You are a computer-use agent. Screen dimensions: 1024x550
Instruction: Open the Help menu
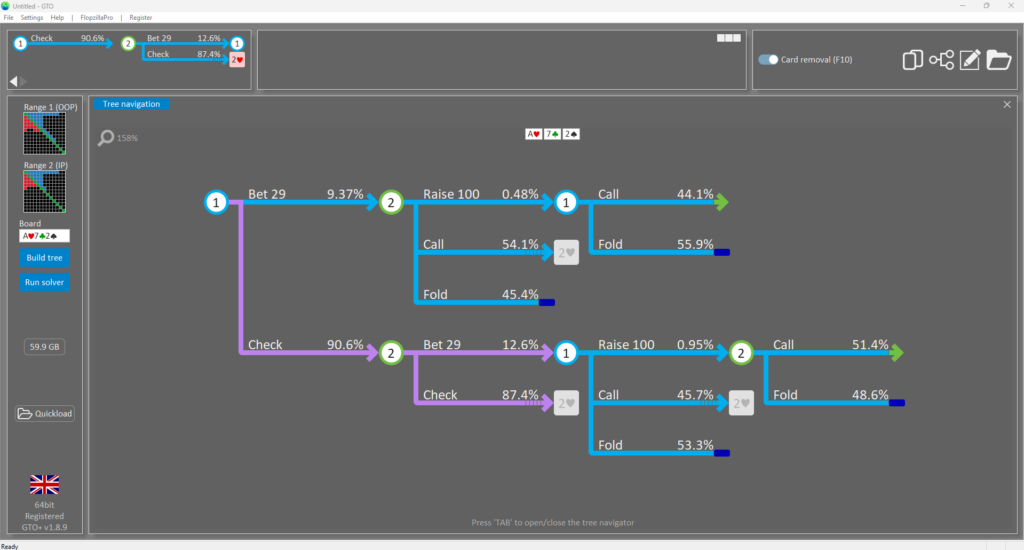57,18
